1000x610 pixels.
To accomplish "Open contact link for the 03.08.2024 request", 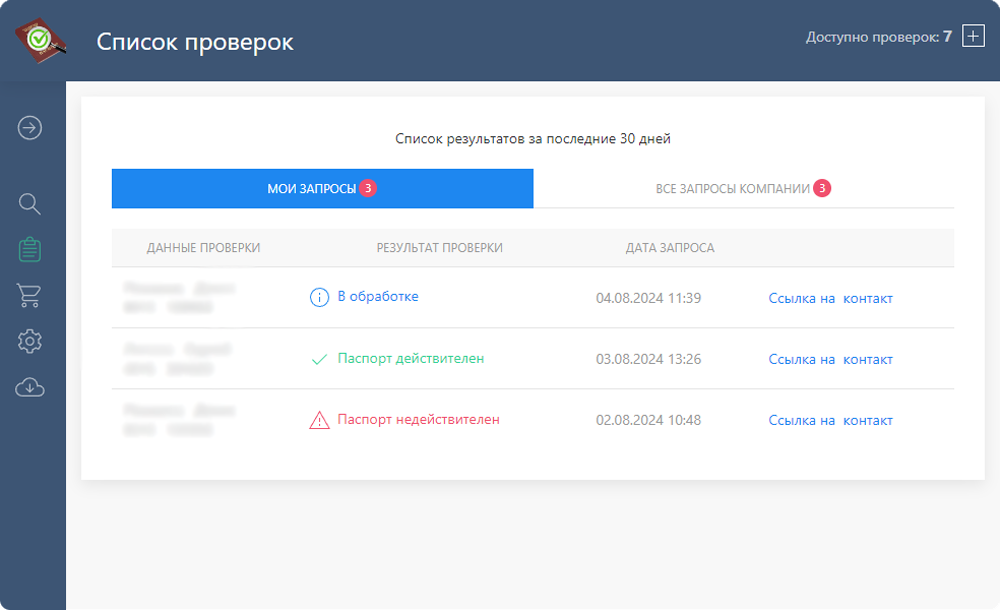I will [x=830, y=359].
